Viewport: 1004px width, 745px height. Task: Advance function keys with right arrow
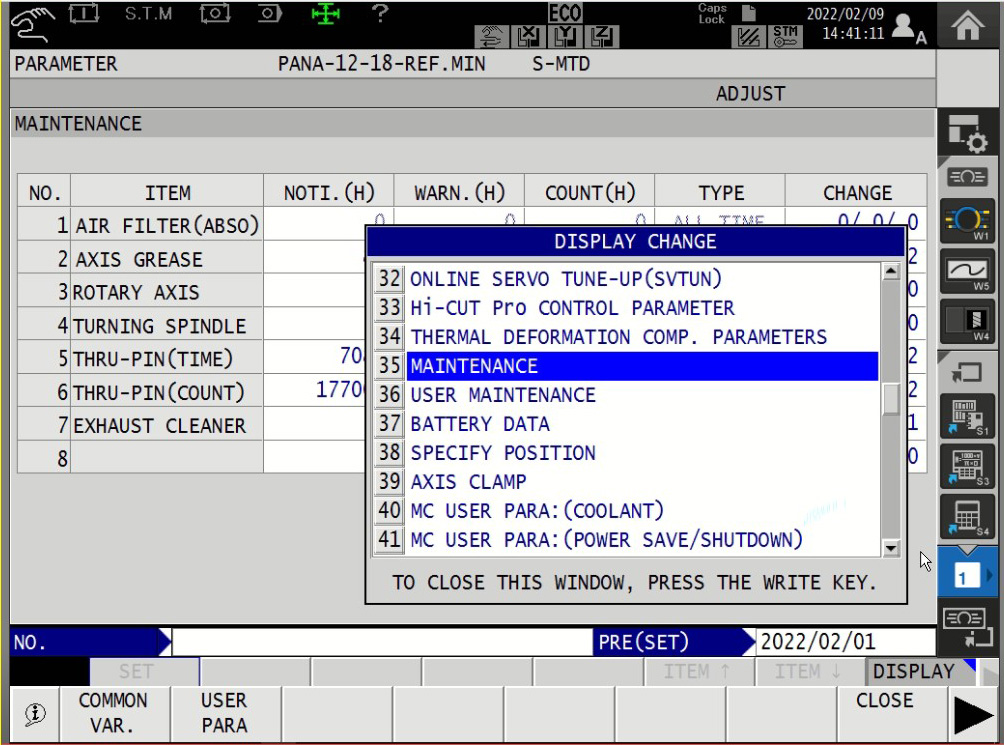coord(974,716)
